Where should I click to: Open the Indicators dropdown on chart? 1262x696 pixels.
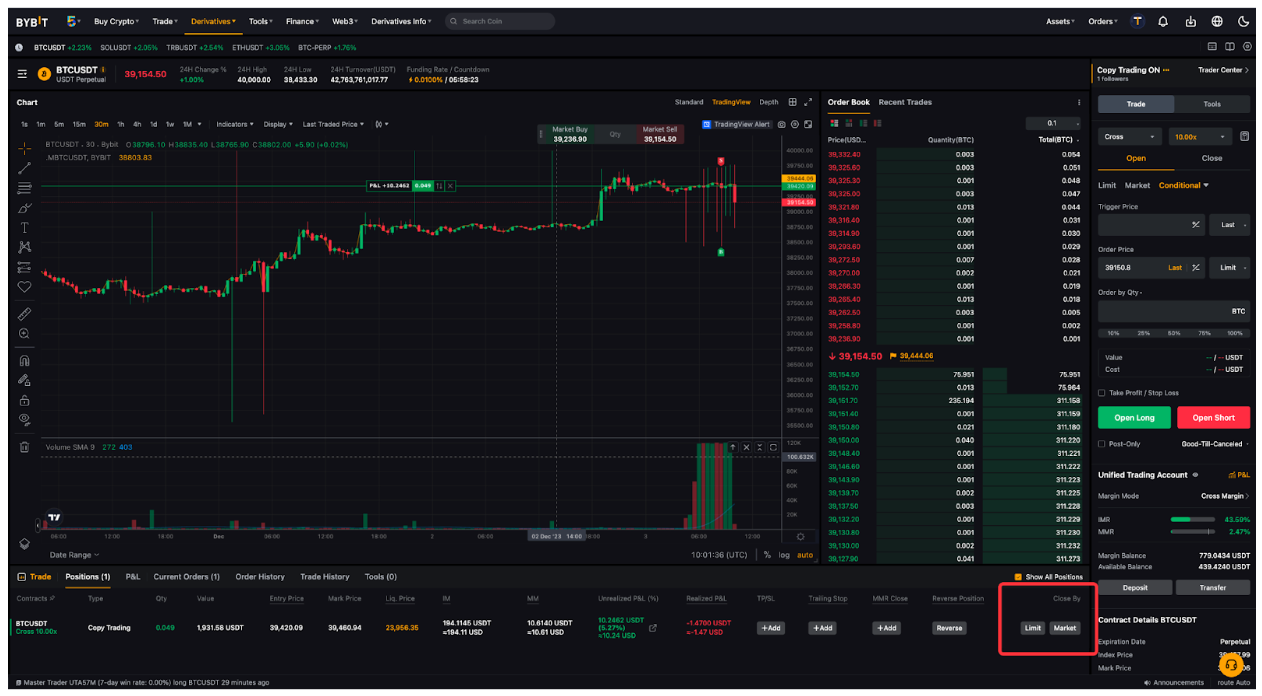(x=235, y=125)
